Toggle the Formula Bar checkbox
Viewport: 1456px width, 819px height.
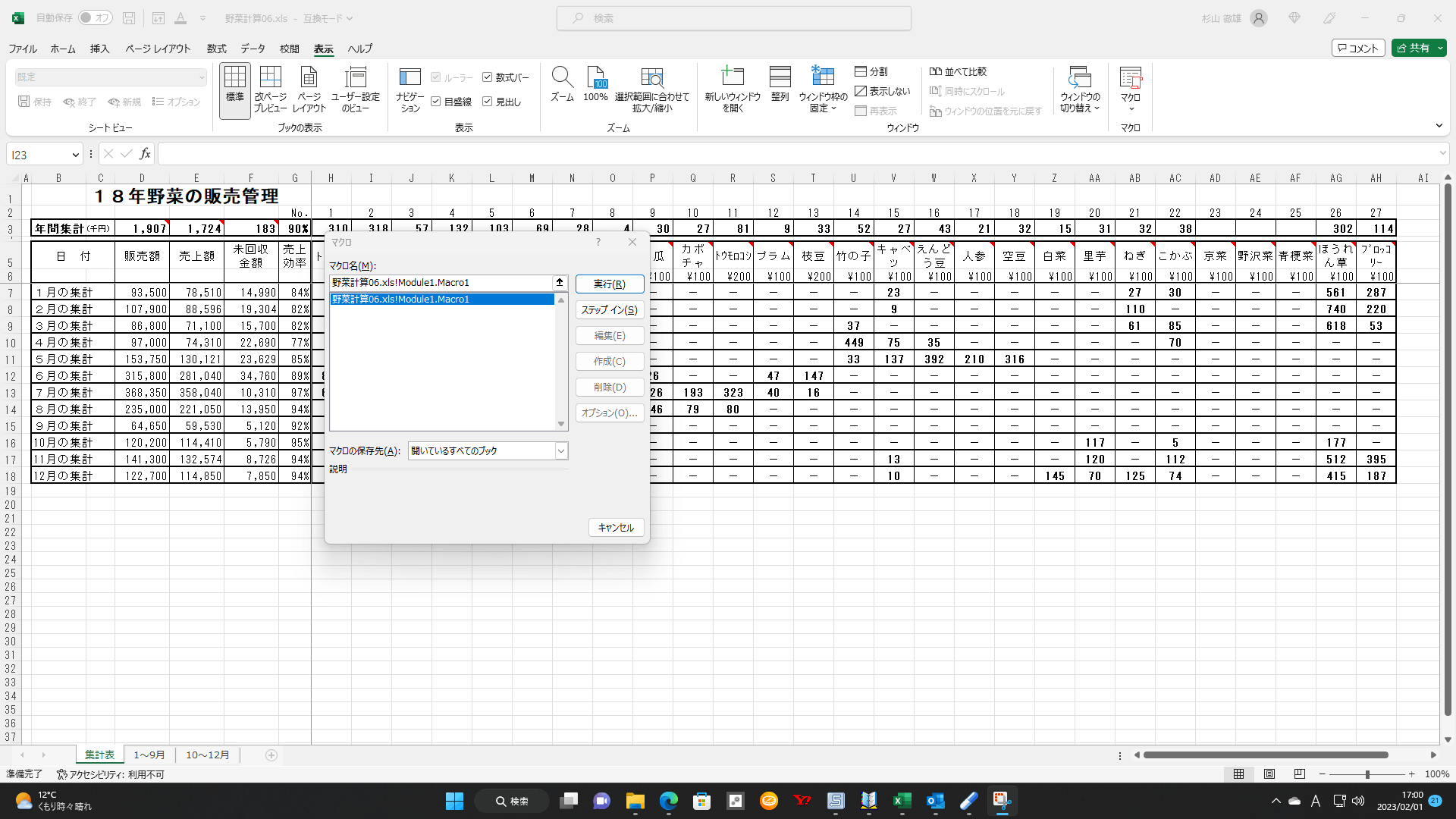(488, 77)
